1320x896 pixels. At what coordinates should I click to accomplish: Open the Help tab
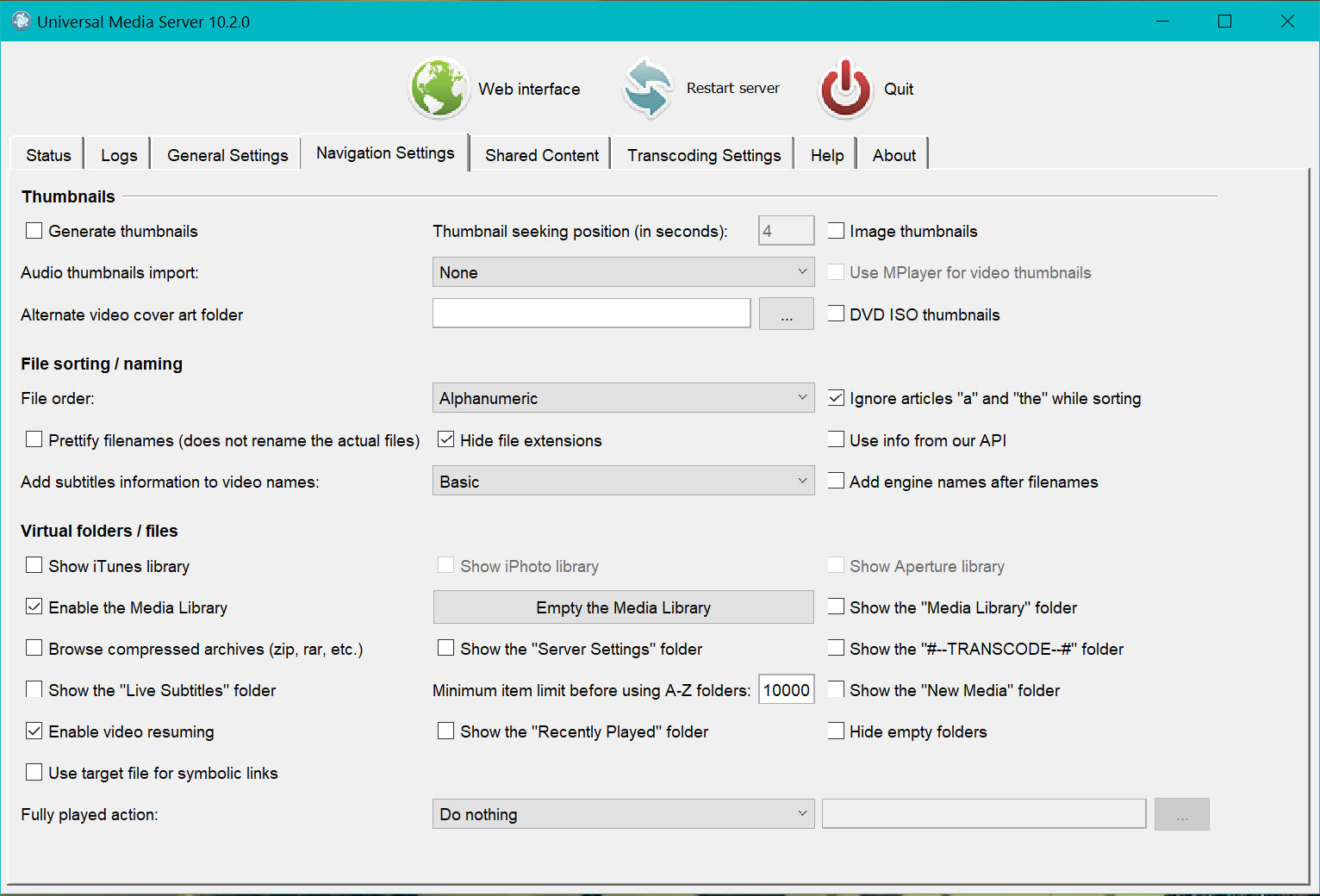pos(827,155)
